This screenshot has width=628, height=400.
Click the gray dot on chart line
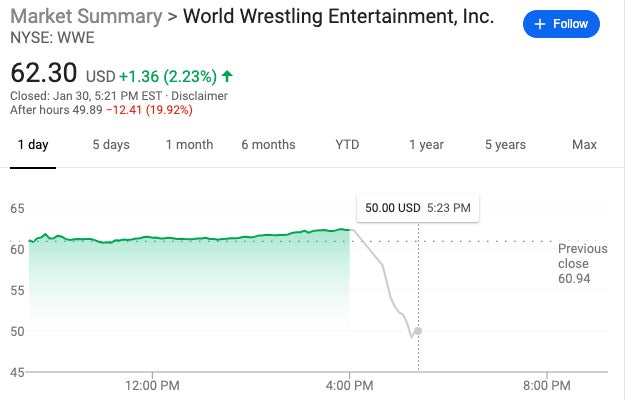[418, 331]
